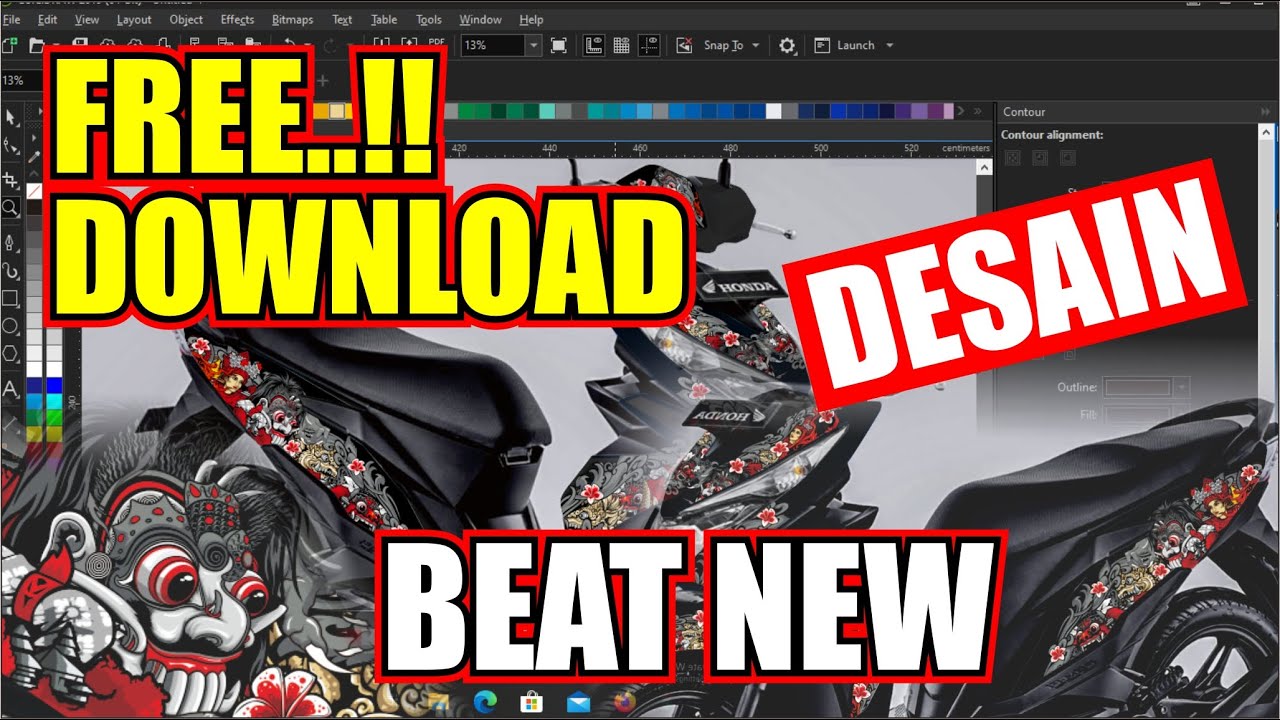Select the Text tool
Viewport: 1280px width, 720px height.
click(x=11, y=389)
